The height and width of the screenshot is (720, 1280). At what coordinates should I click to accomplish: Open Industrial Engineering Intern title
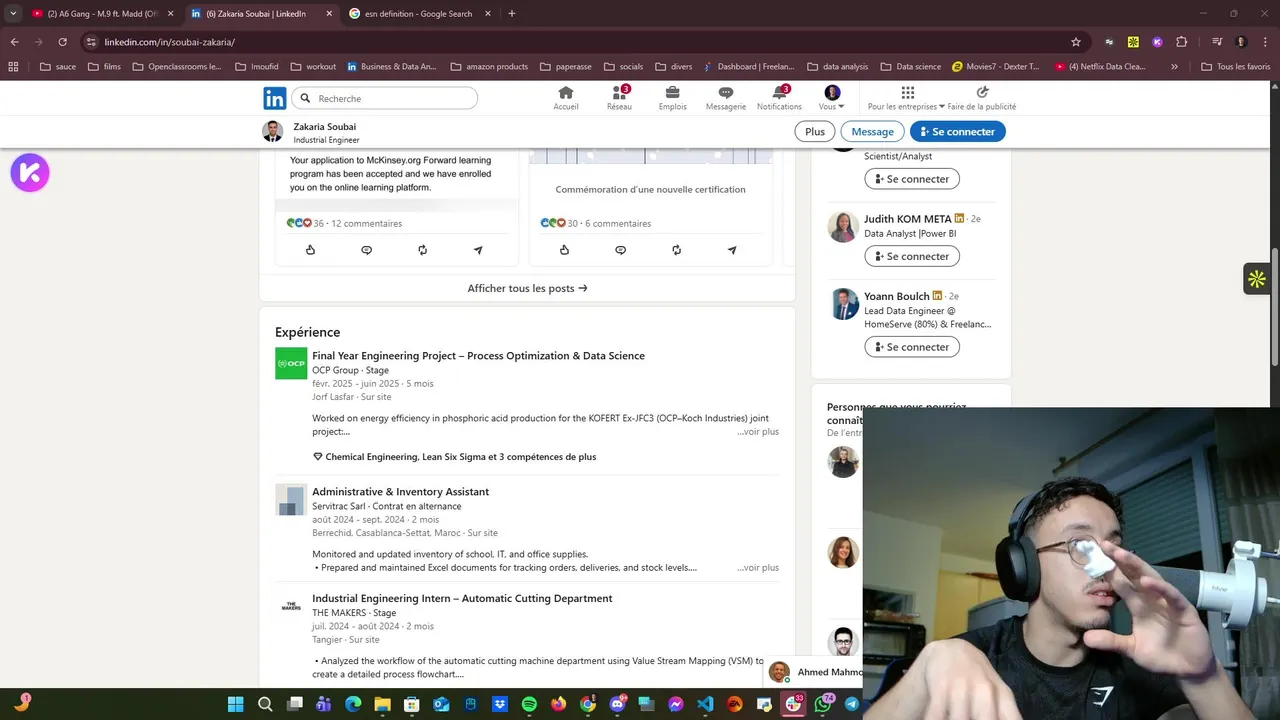(462, 598)
